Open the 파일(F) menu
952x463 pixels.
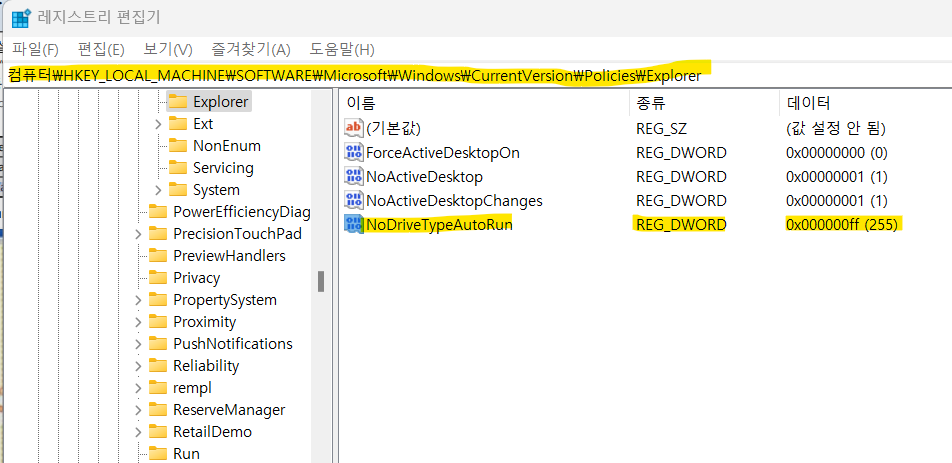[x=35, y=49]
